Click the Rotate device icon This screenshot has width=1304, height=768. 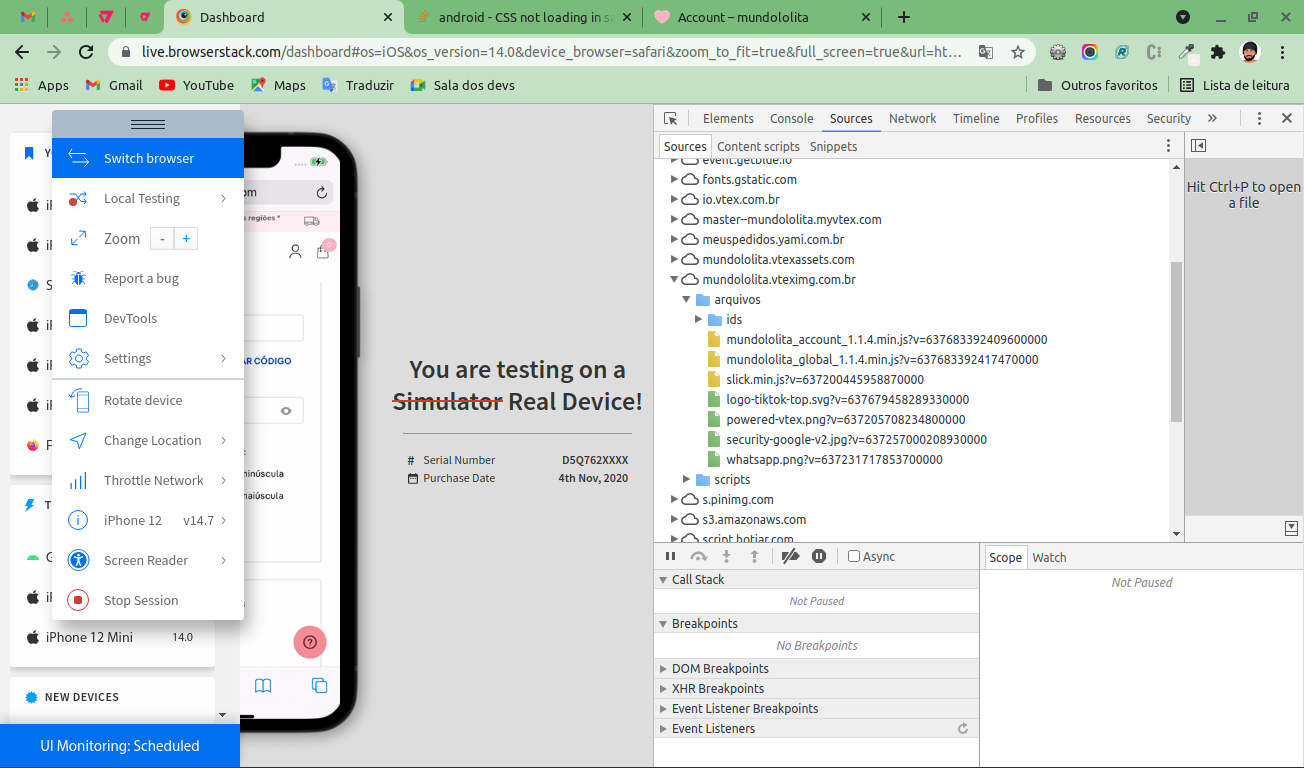[78, 400]
